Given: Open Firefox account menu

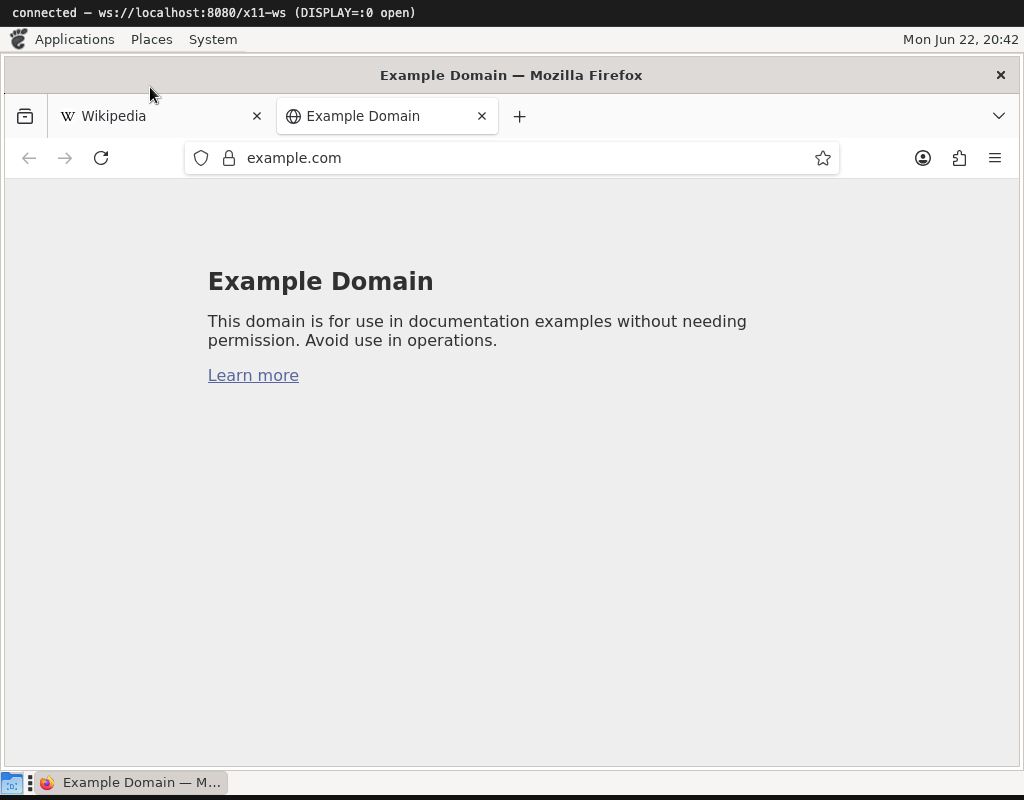Looking at the screenshot, I should (x=923, y=158).
